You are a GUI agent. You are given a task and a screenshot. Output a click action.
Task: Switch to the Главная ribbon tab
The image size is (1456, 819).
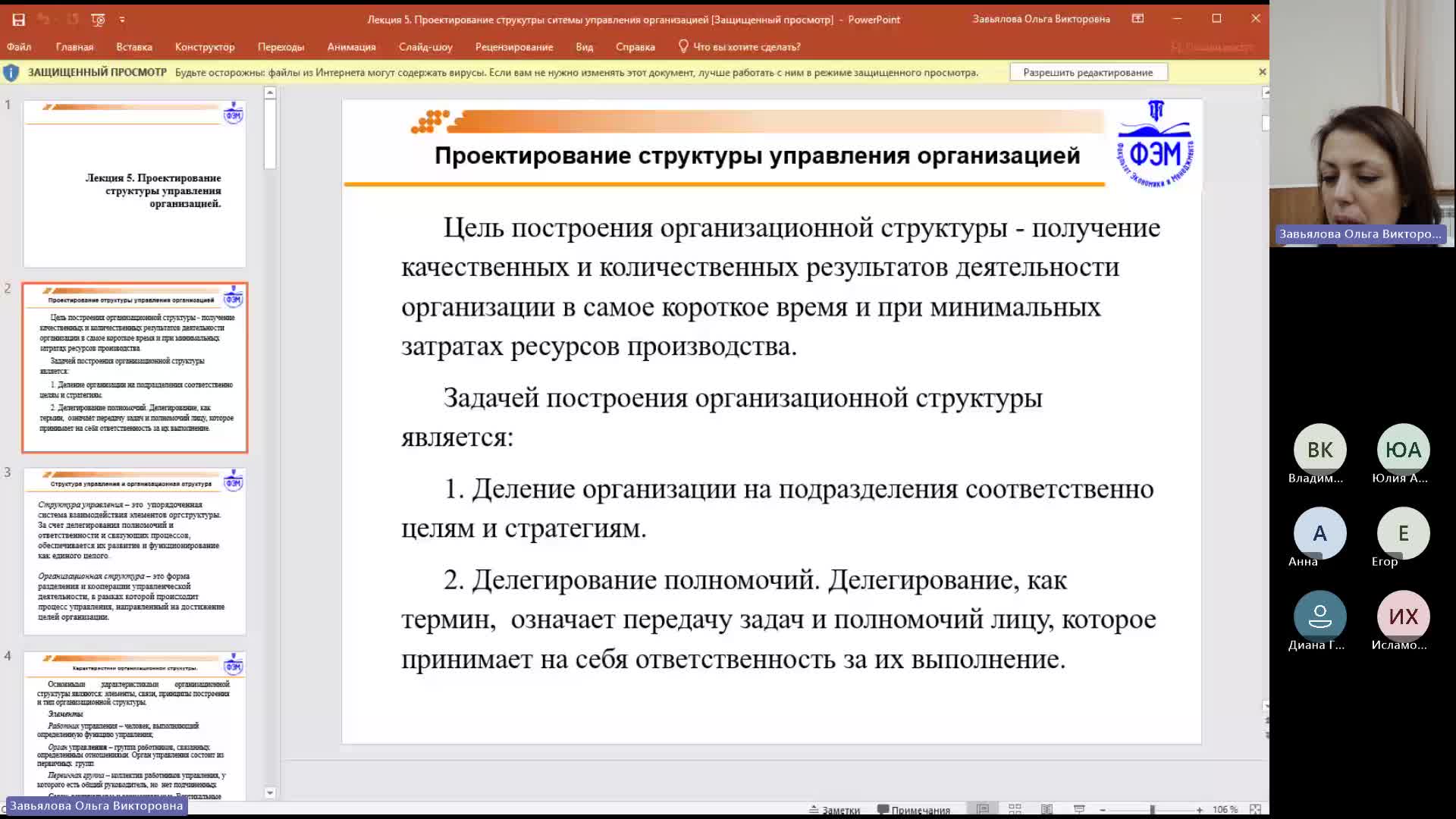tap(74, 47)
